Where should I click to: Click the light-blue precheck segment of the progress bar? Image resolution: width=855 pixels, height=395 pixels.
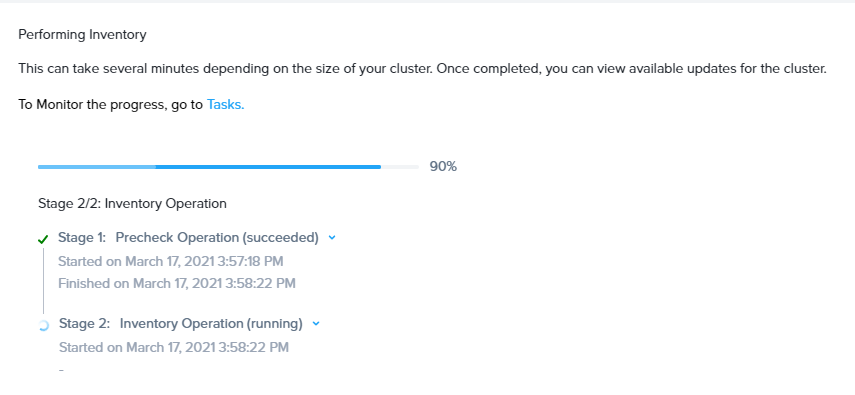coord(97,166)
